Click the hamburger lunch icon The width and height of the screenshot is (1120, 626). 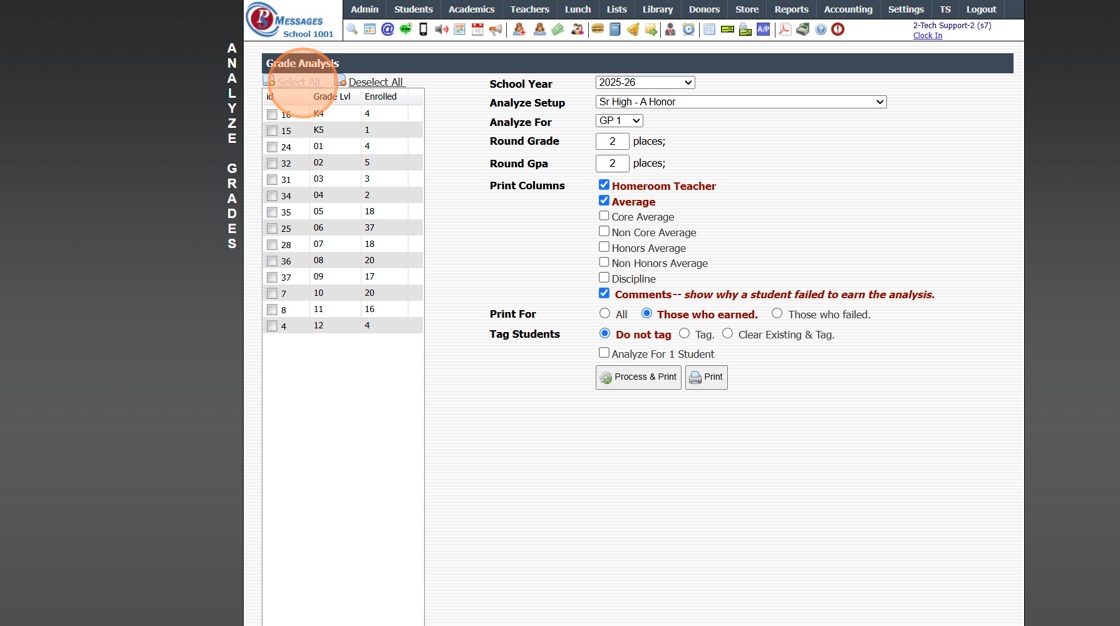(598, 29)
